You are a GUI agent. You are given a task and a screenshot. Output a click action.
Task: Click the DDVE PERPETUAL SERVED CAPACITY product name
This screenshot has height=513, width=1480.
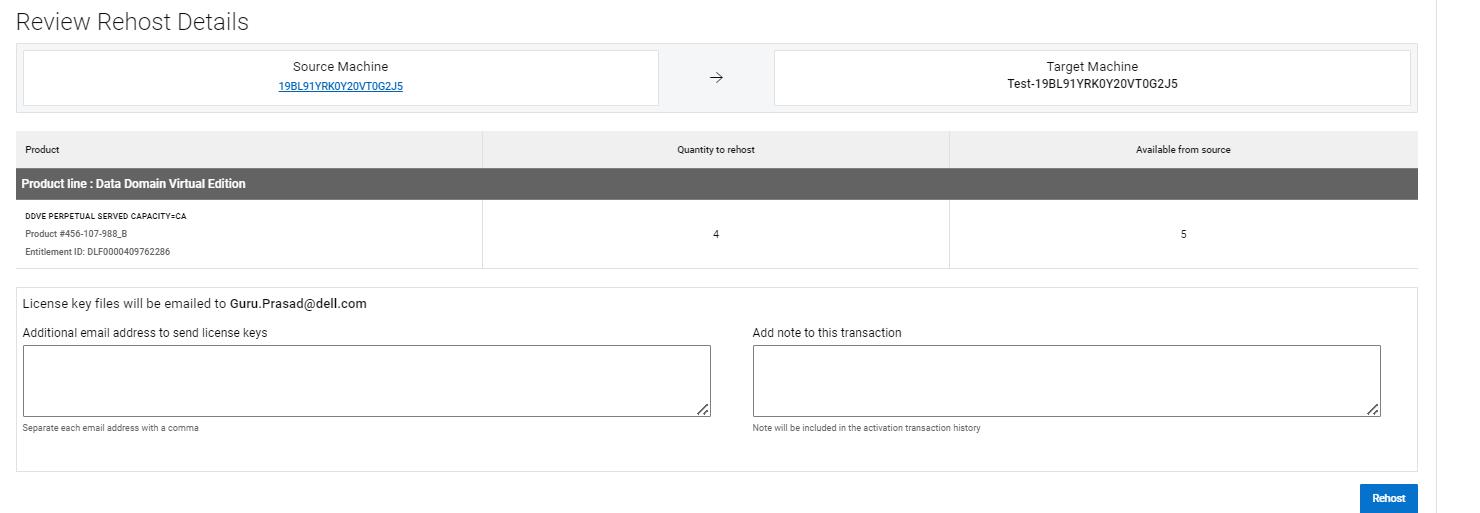(x=105, y=216)
